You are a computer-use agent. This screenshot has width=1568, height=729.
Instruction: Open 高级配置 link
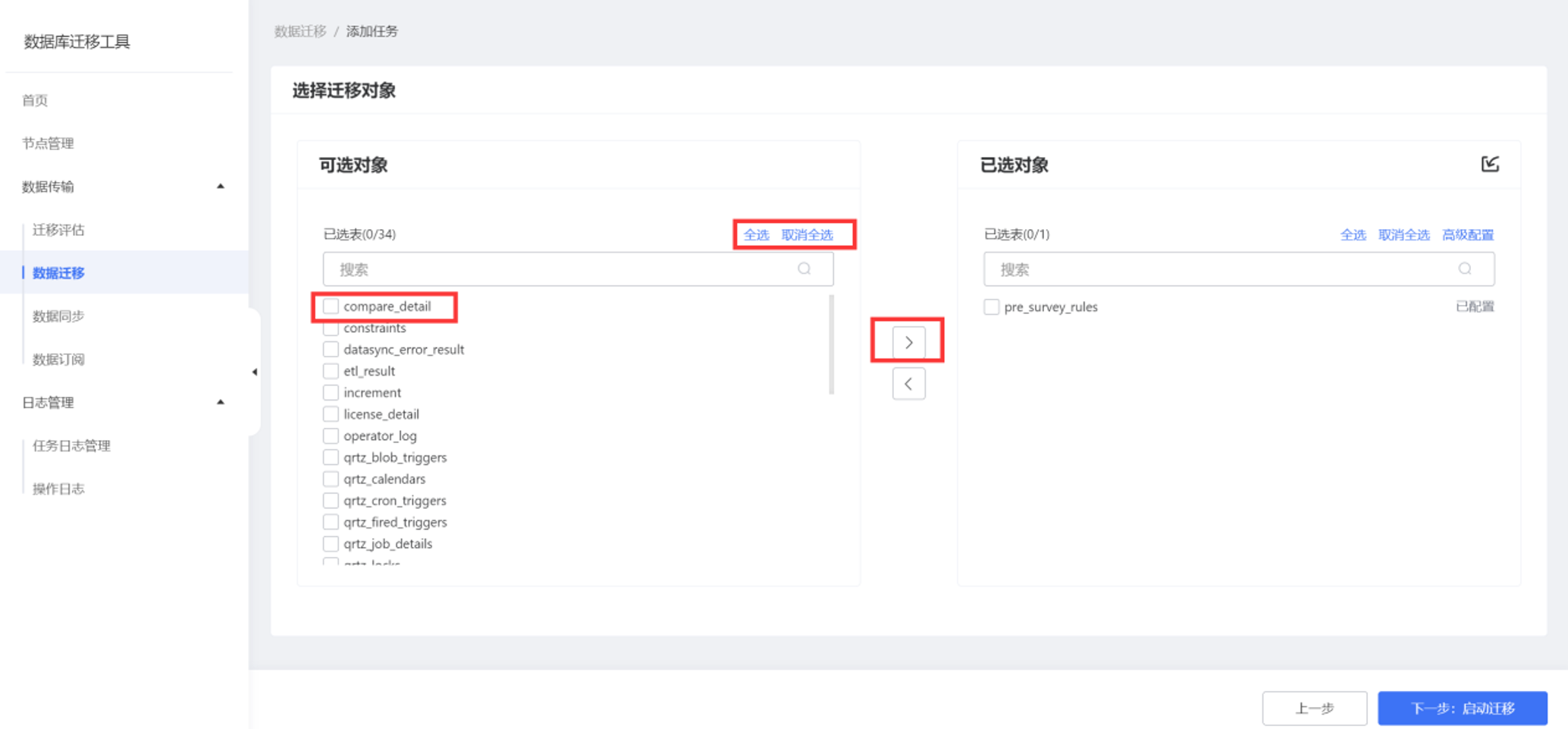coord(1468,234)
